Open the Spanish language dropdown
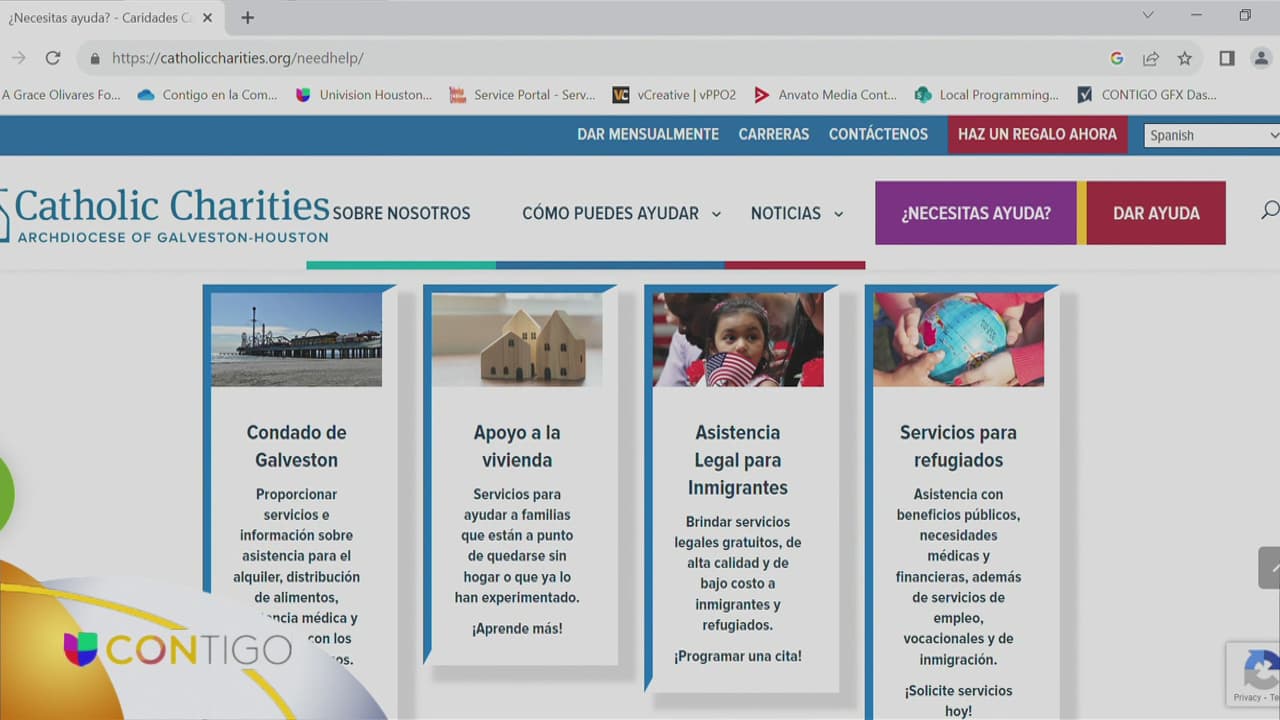Screen dimensions: 1280x720 coord(1212,135)
